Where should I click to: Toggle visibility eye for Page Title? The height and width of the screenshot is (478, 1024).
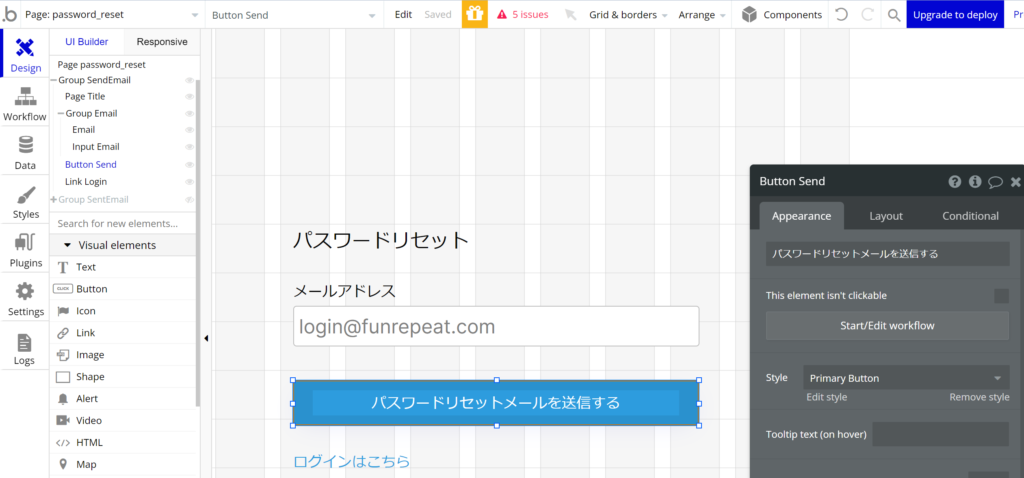tap(189, 97)
